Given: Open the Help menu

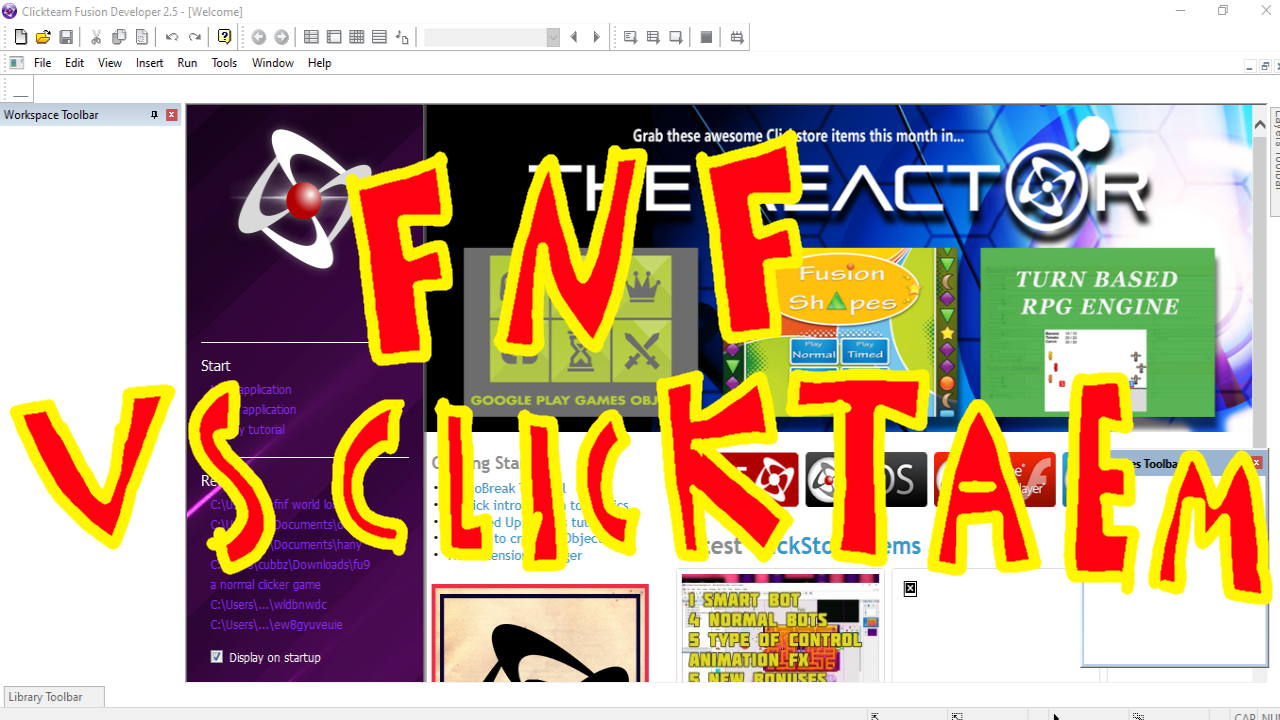Looking at the screenshot, I should 319,63.
